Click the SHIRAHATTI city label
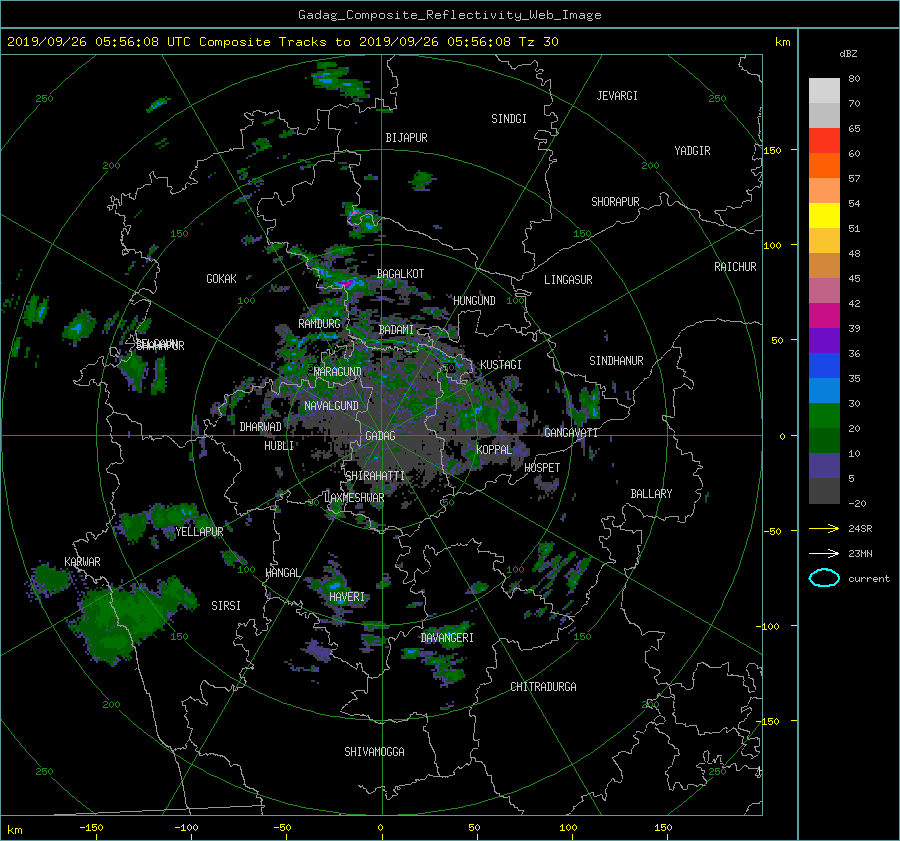The height and width of the screenshot is (841, 900). point(375,476)
